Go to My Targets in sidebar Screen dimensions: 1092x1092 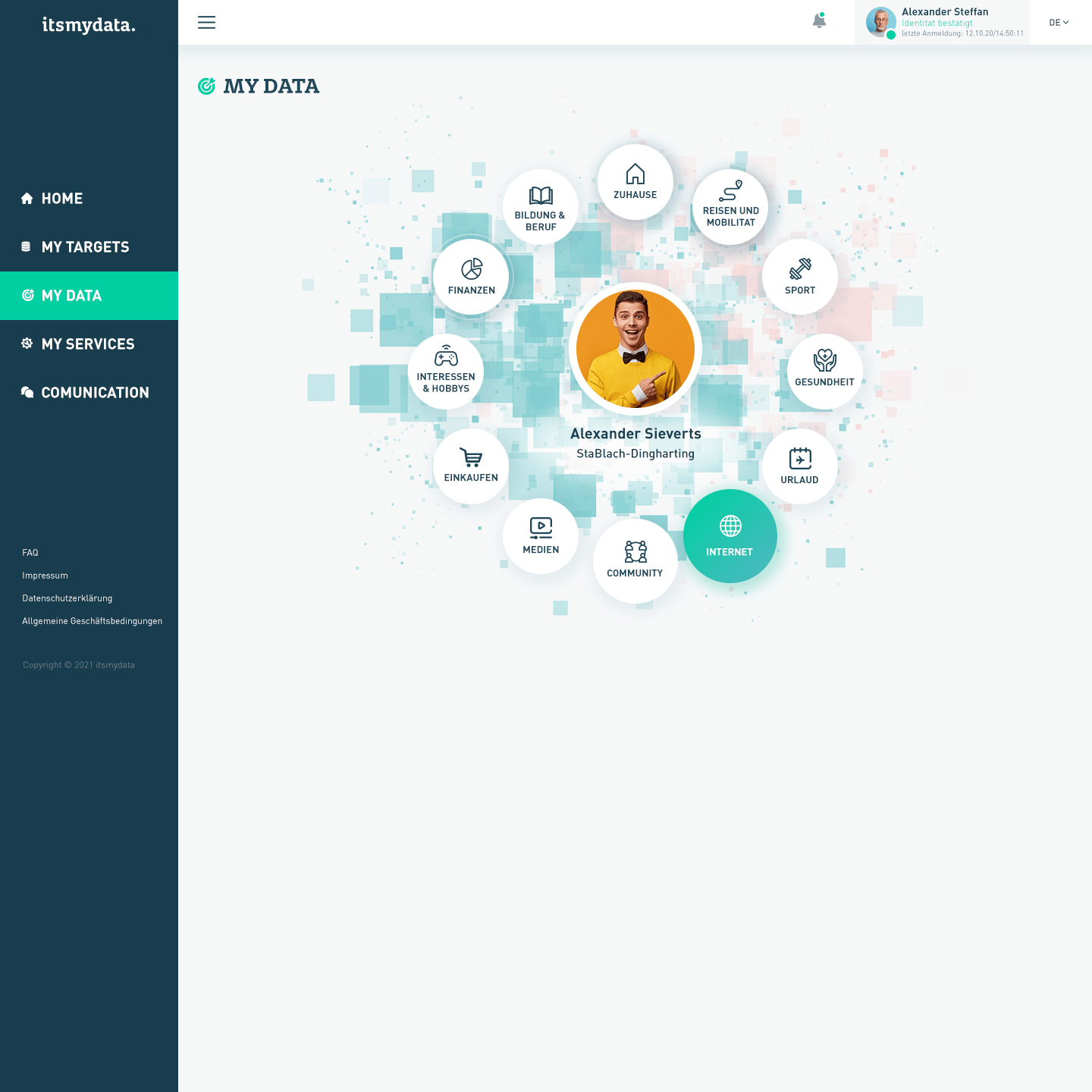[x=85, y=247]
